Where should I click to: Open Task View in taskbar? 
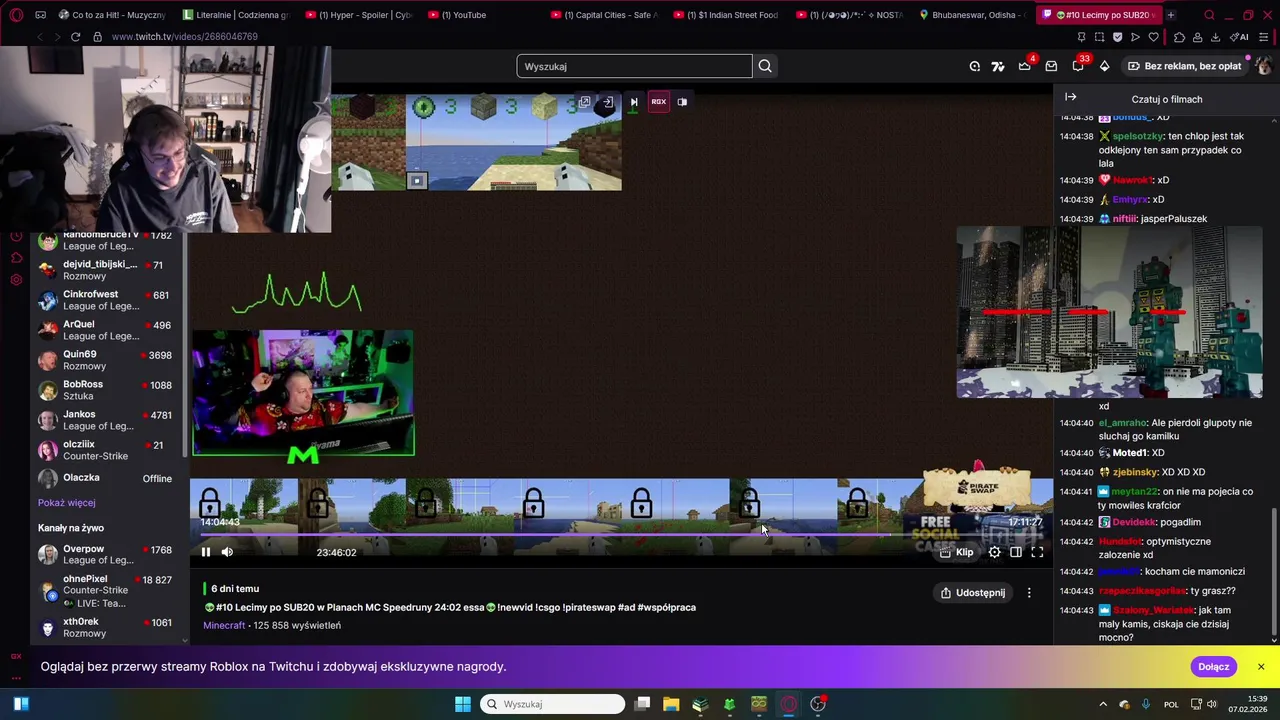[642, 704]
